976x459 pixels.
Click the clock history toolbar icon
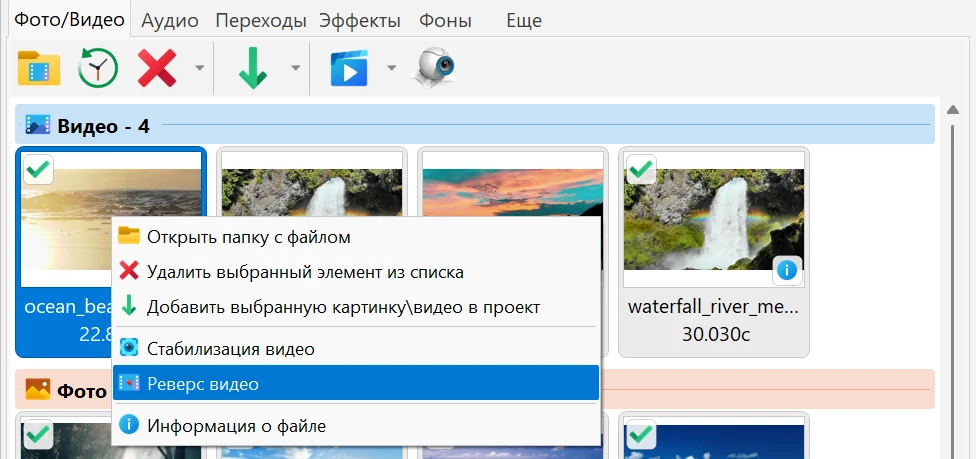click(98, 67)
